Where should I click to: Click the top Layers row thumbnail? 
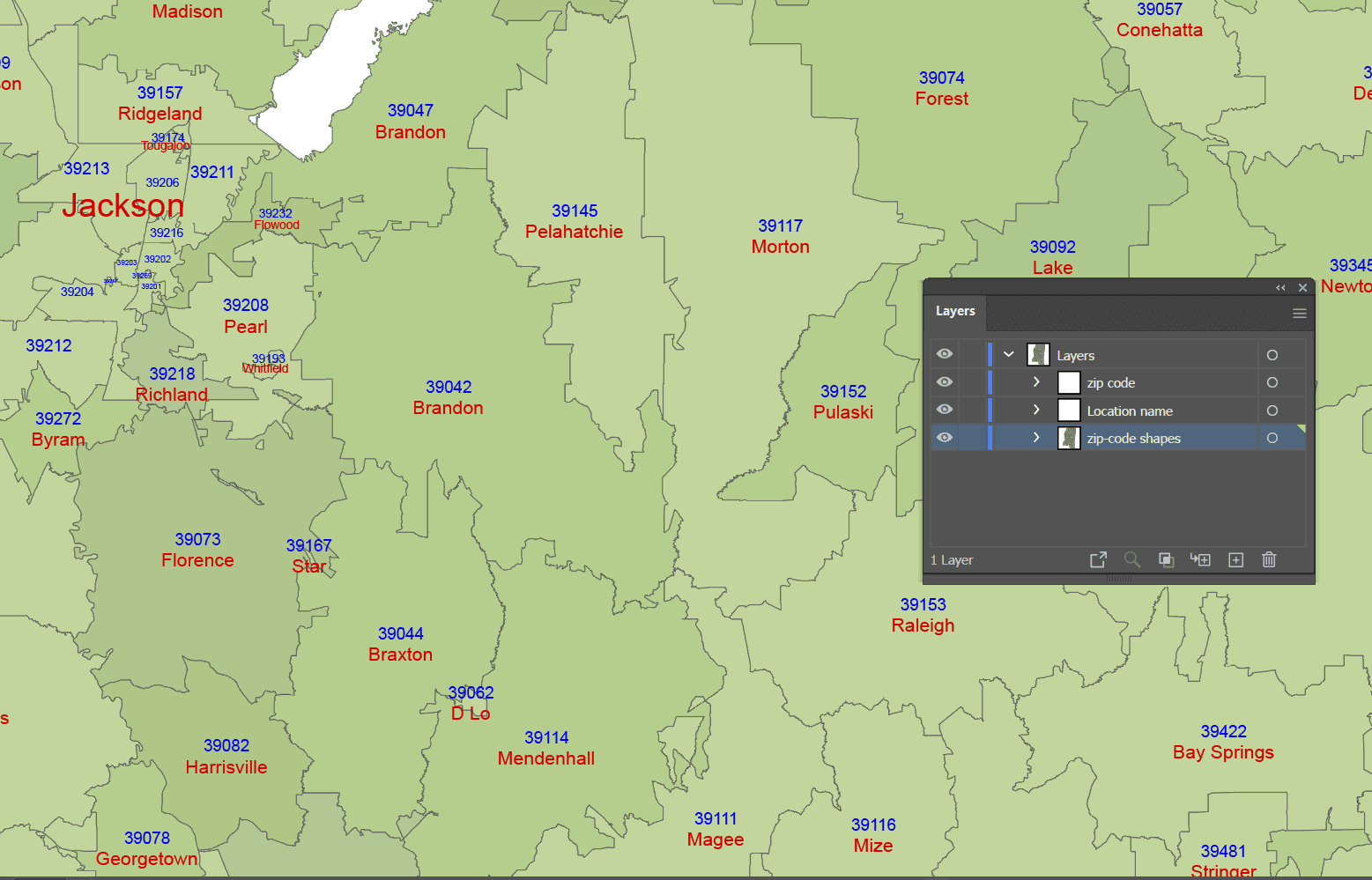[x=1038, y=355]
